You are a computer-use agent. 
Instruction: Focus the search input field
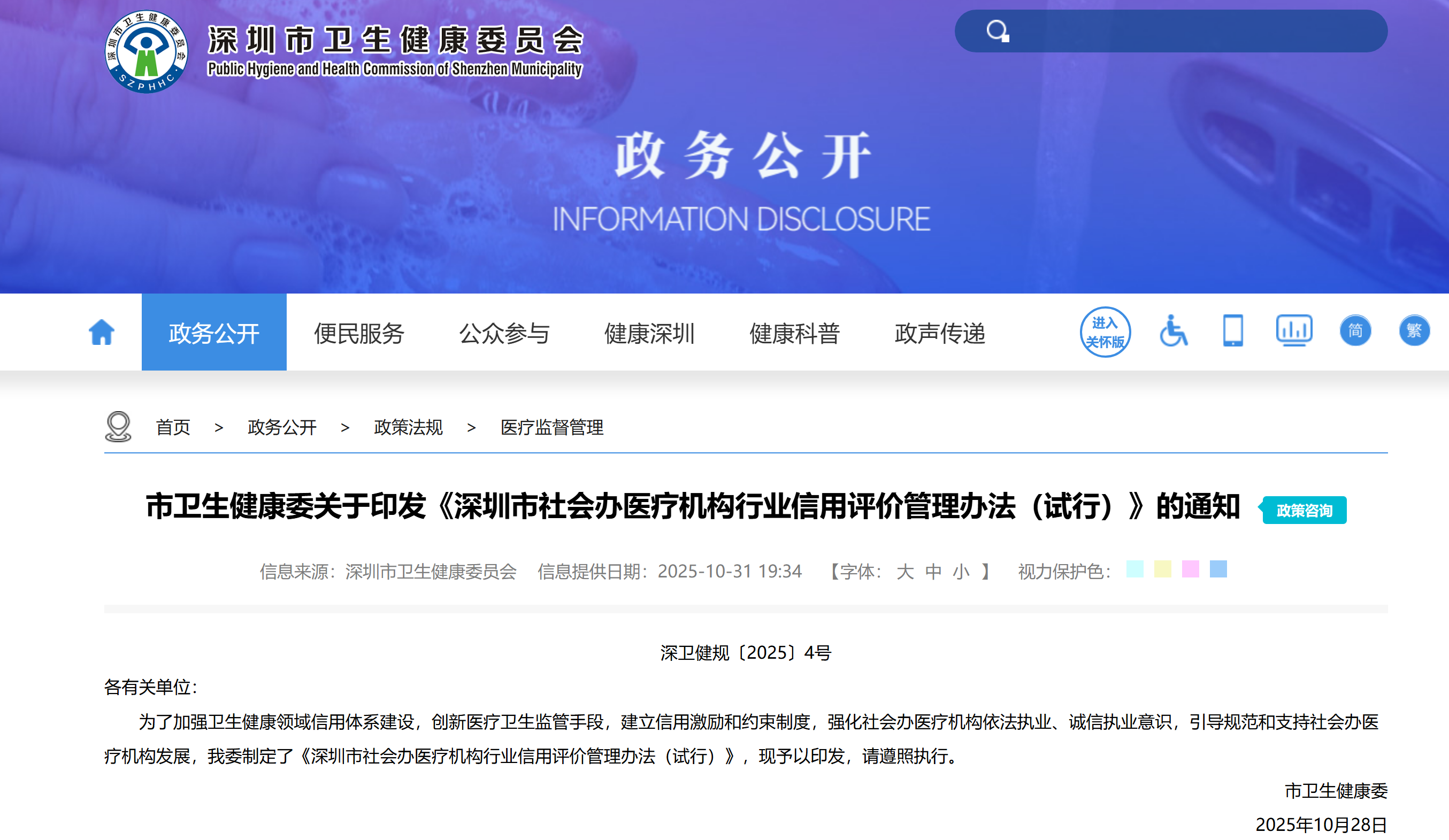pyautogui.click(x=1171, y=31)
